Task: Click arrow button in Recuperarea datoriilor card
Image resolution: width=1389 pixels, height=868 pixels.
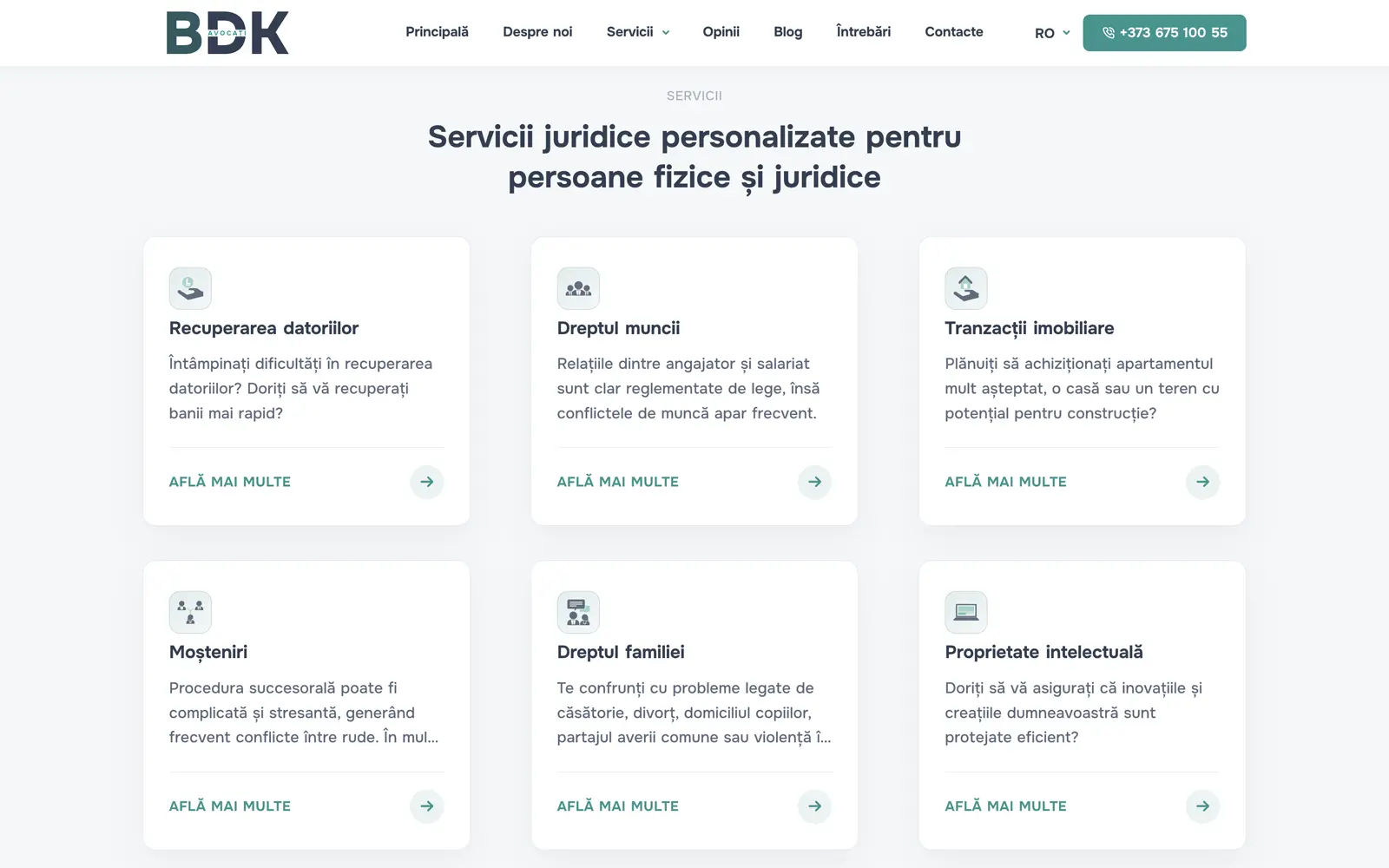Action: point(427,482)
